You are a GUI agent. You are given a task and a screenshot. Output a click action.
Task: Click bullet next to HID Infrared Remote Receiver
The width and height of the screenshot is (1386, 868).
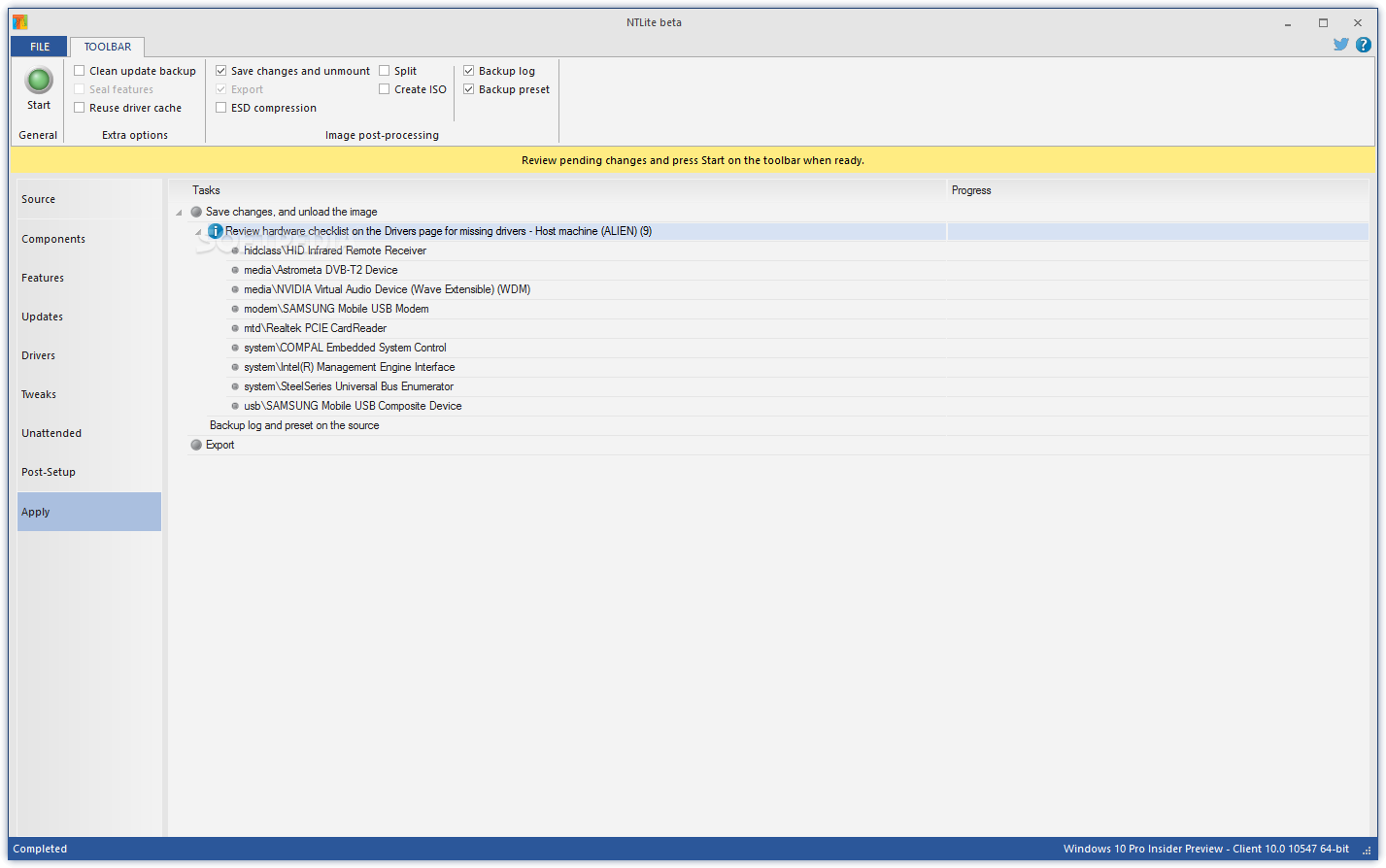(235, 250)
